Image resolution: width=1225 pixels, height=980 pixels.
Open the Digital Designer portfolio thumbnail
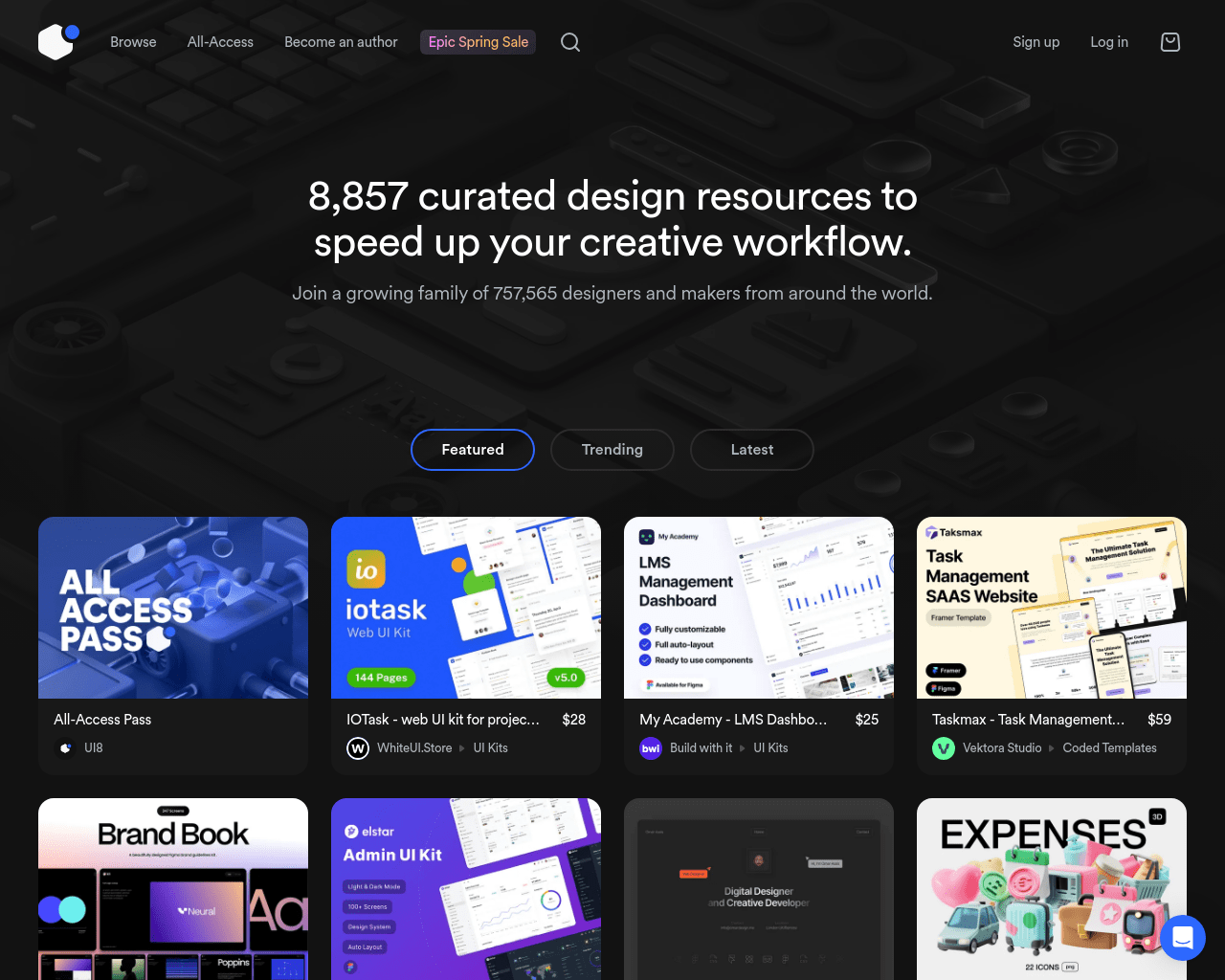[759, 889]
